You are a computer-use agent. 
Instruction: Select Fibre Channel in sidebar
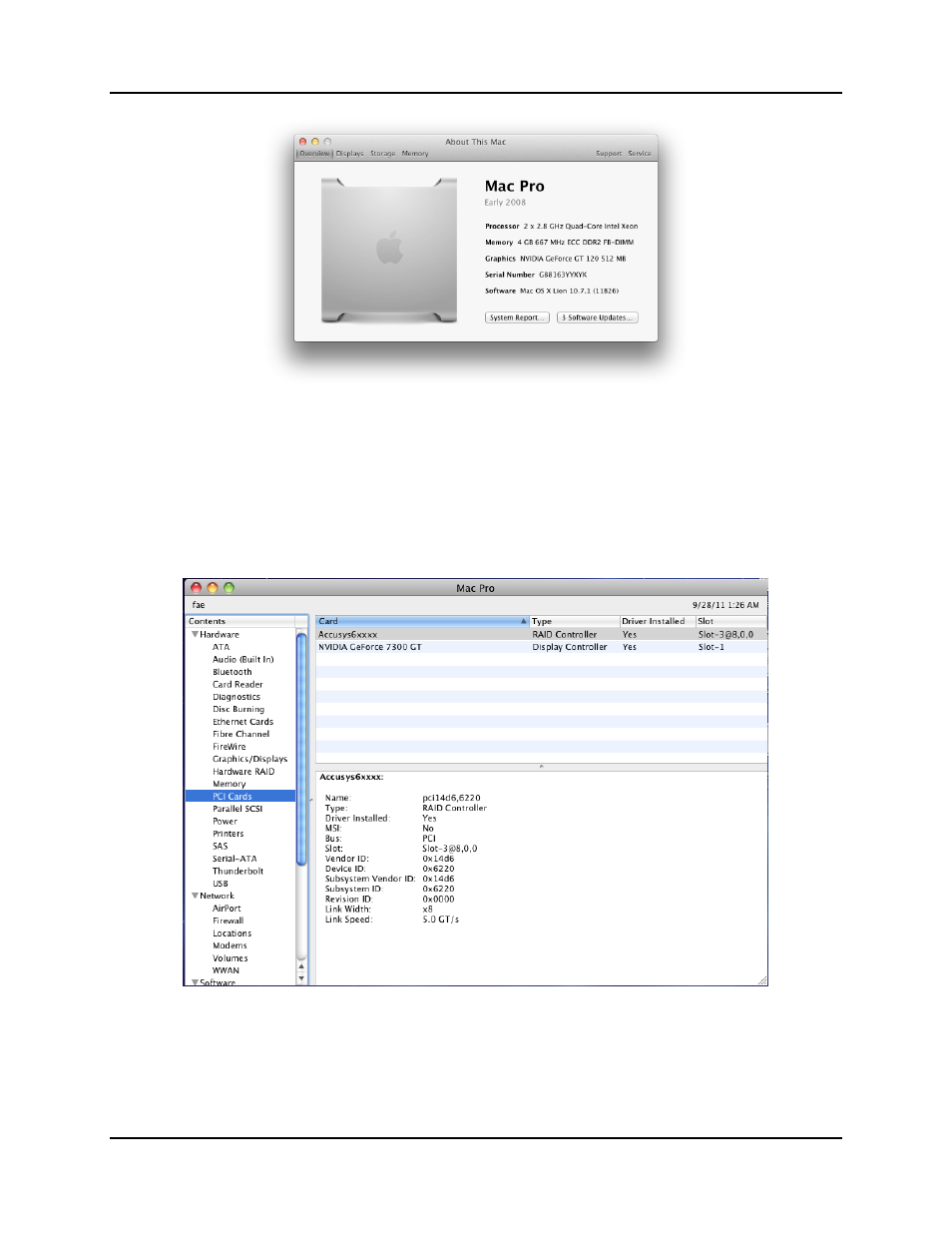[240, 734]
